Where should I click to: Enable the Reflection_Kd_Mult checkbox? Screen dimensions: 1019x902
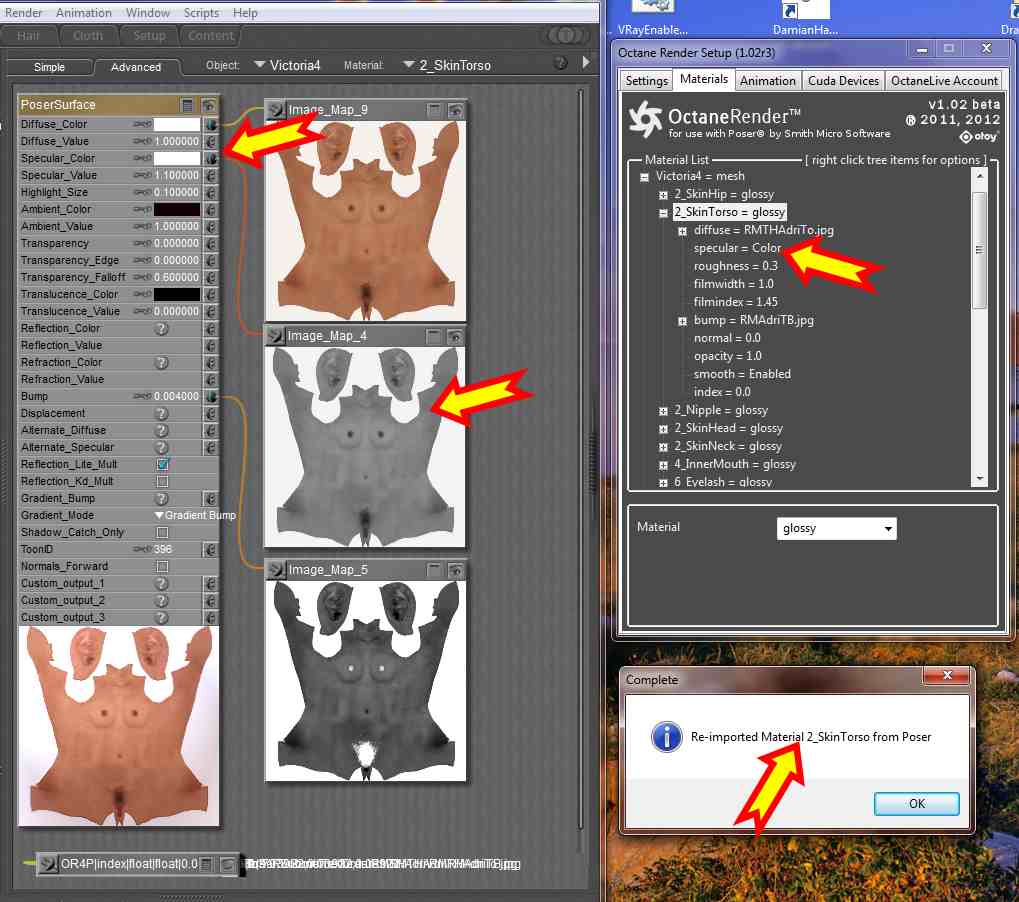162,482
